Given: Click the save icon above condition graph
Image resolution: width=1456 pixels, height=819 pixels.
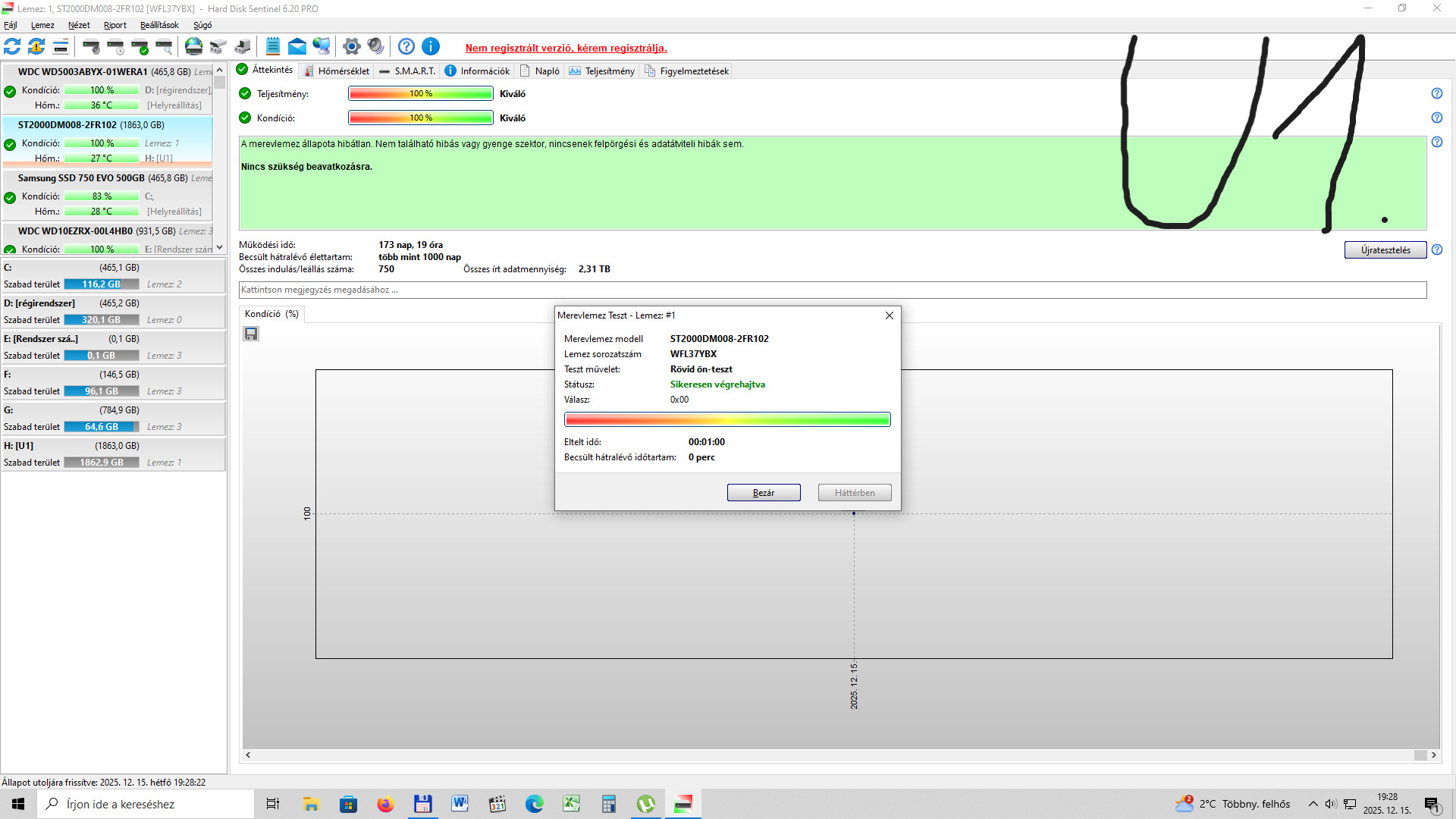Looking at the screenshot, I should click(x=251, y=334).
